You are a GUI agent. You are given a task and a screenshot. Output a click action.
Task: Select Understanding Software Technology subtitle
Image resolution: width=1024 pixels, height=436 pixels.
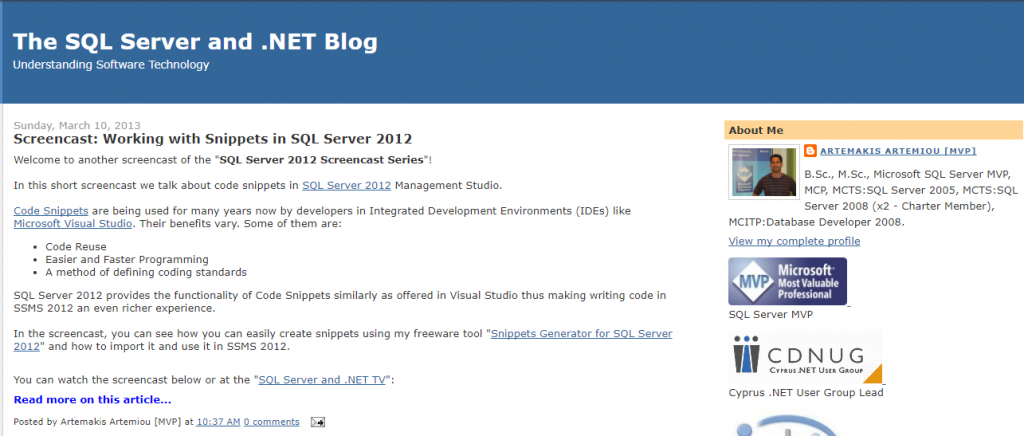(111, 65)
